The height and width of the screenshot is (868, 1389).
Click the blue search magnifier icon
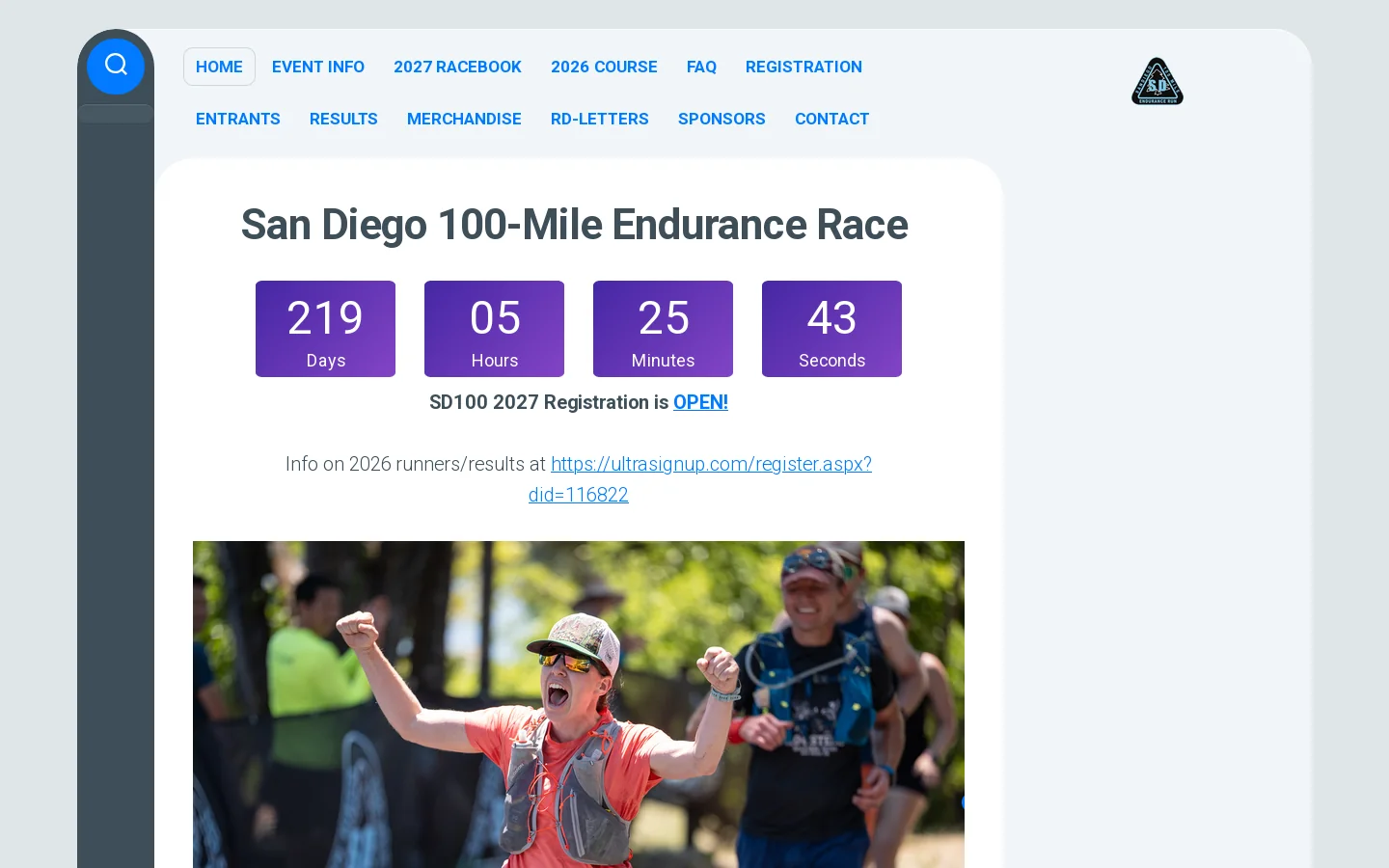pos(116,66)
